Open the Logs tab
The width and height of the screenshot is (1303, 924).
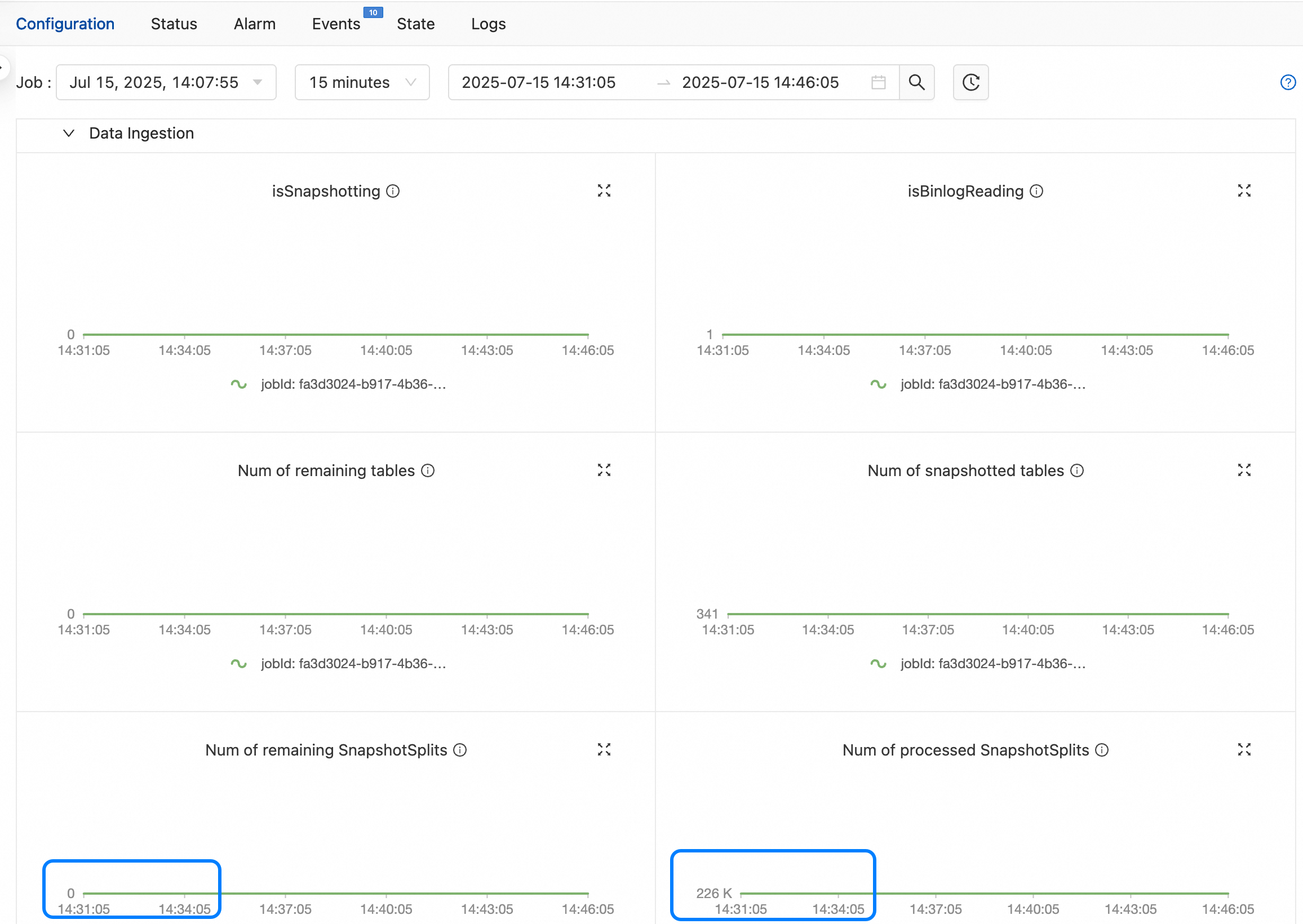coord(488,24)
